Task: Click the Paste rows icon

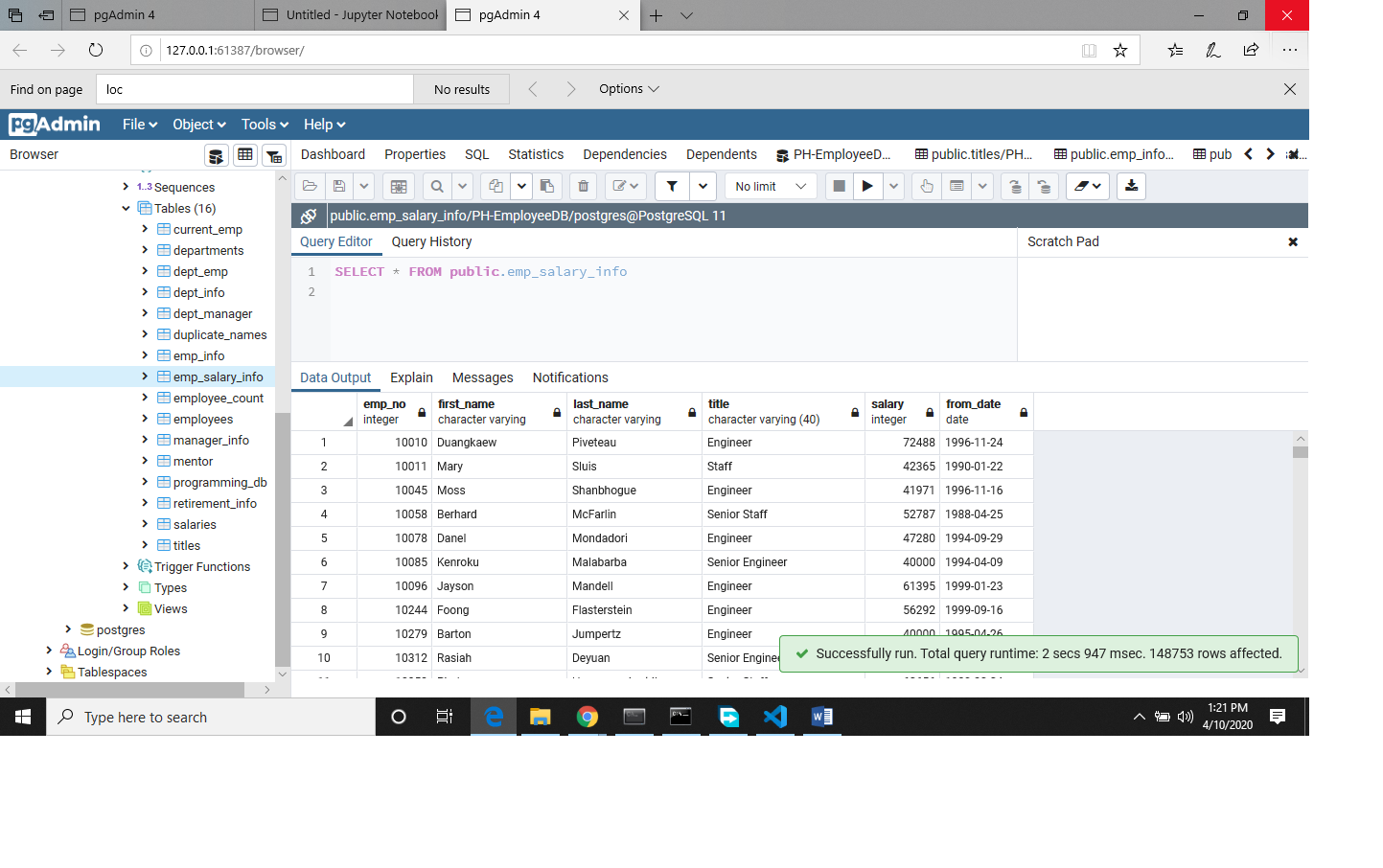Action: coord(547,186)
